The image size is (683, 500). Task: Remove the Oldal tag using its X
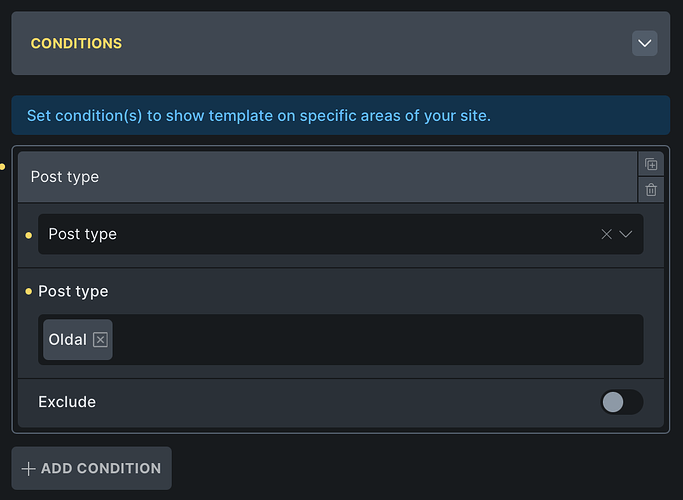click(100, 340)
